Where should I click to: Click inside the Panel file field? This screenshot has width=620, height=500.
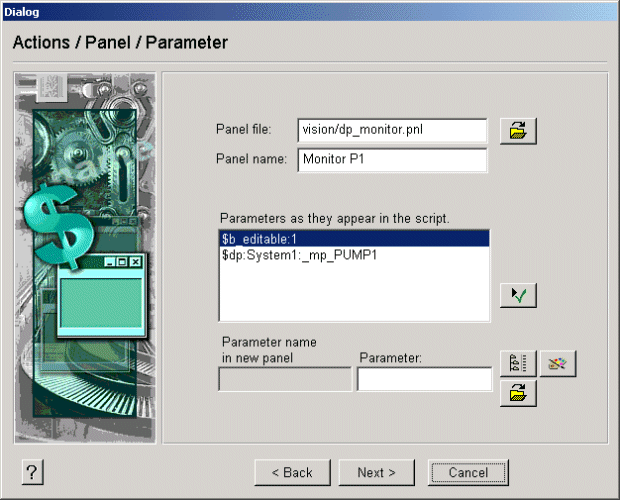click(392, 130)
